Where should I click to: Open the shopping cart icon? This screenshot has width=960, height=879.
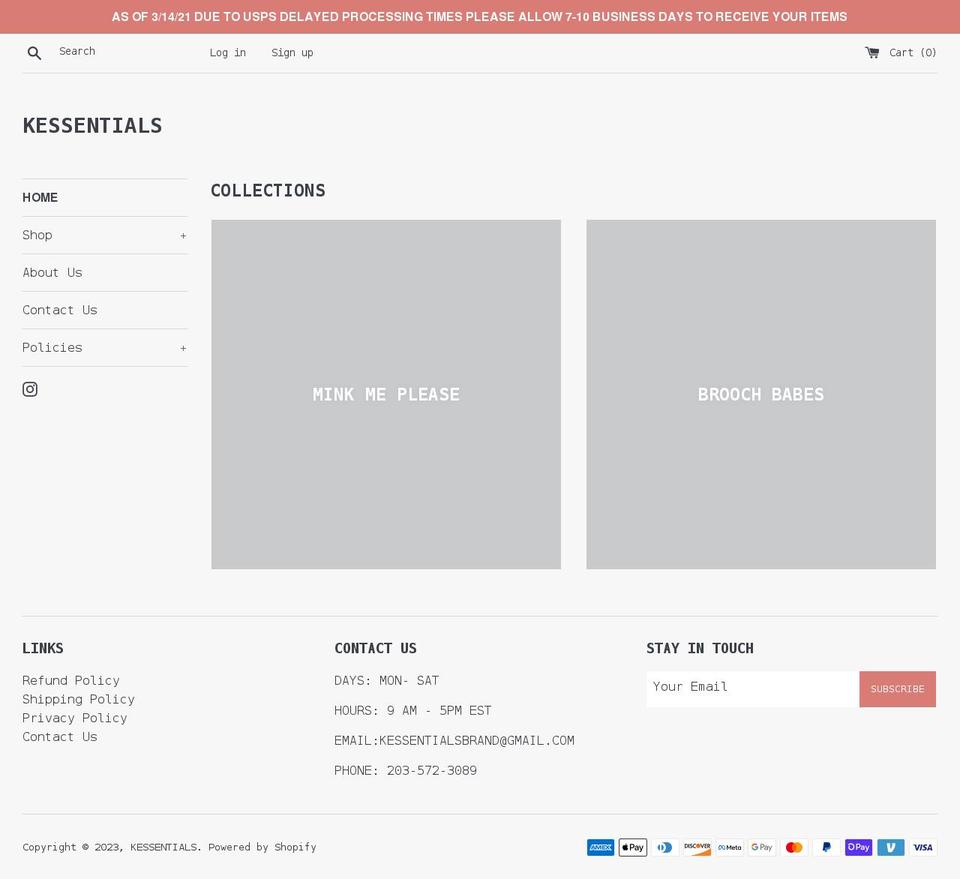[872, 53]
